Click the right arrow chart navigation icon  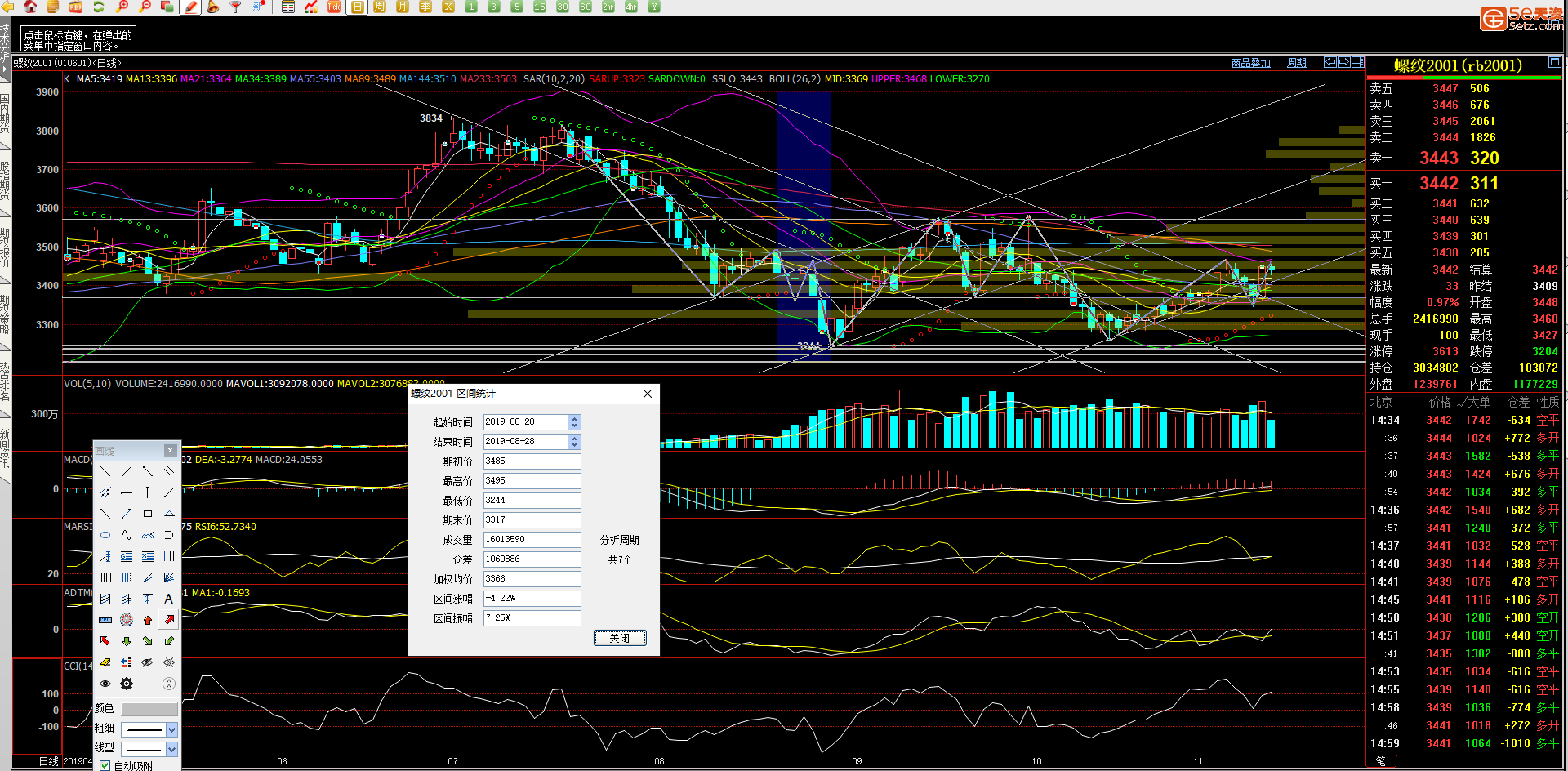tap(1344, 62)
